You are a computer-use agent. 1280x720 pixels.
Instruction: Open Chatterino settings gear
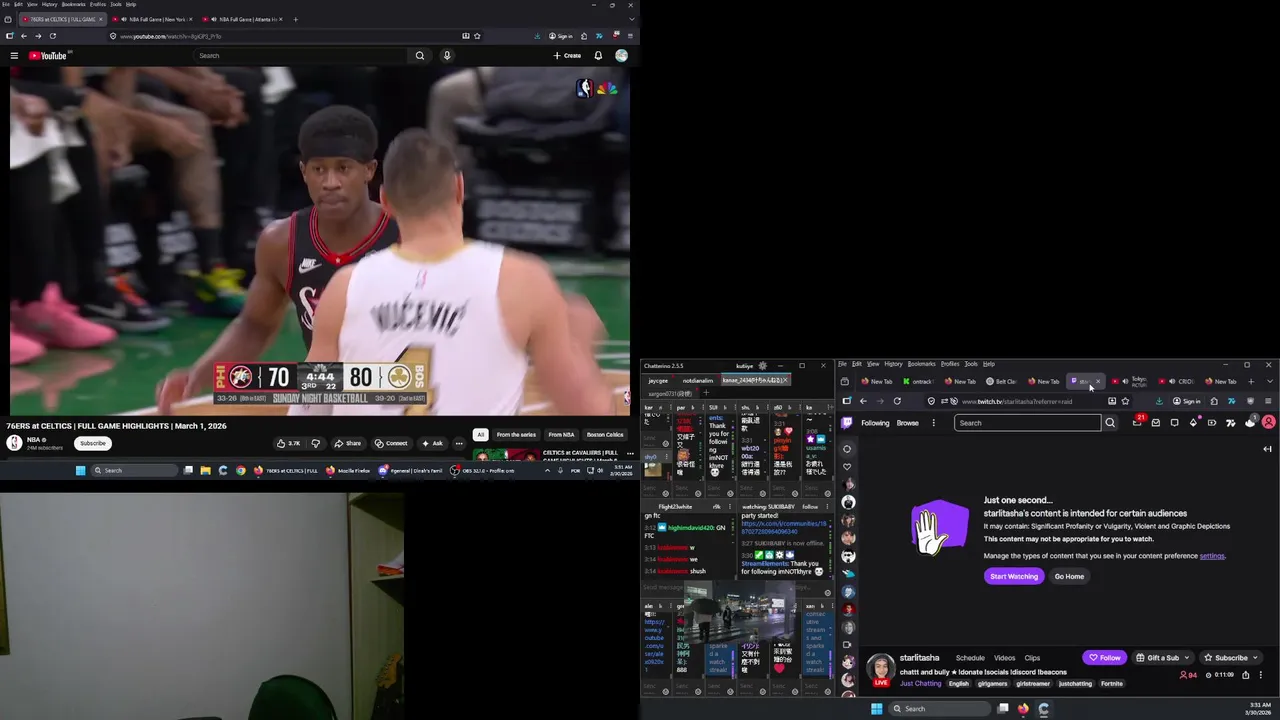(x=762, y=366)
